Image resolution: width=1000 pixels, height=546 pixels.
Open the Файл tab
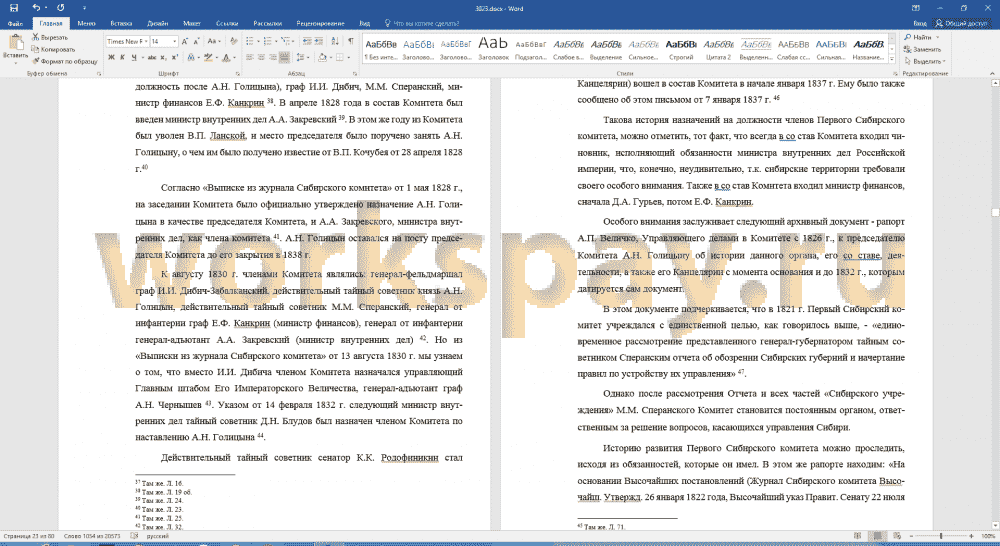point(15,24)
